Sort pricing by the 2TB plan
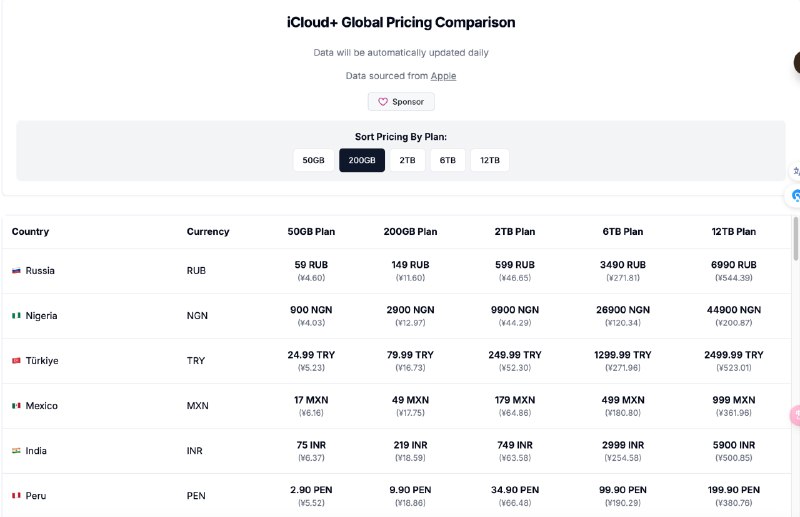The image size is (800, 517). [x=407, y=160]
